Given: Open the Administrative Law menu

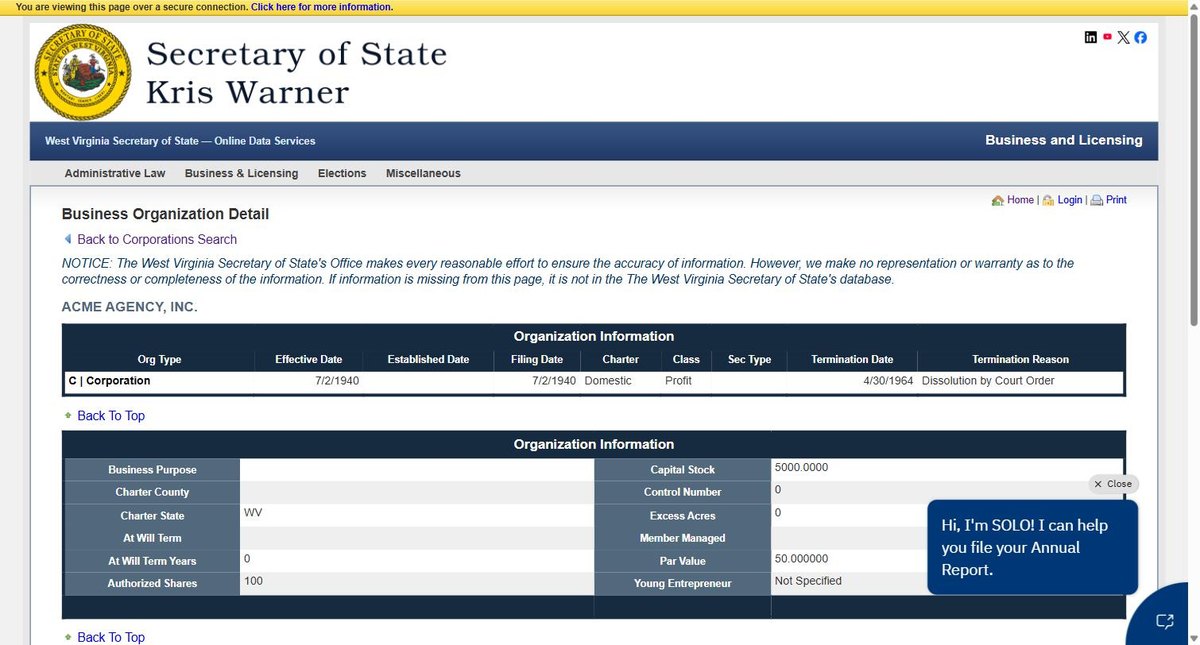Looking at the screenshot, I should coord(115,173).
